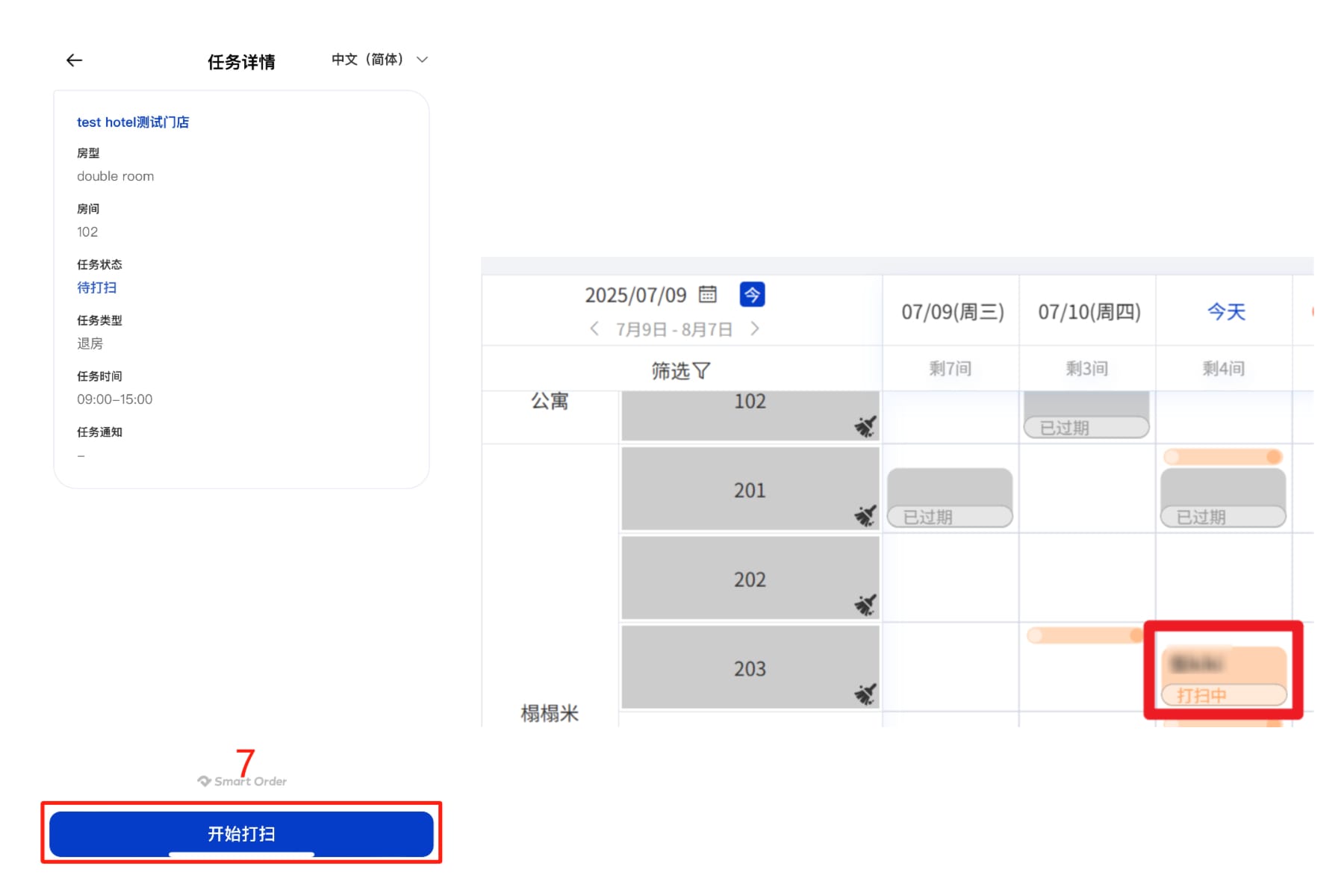This screenshot has height=896, width=1344.
Task: Open the filter funnel icon
Action: click(702, 371)
